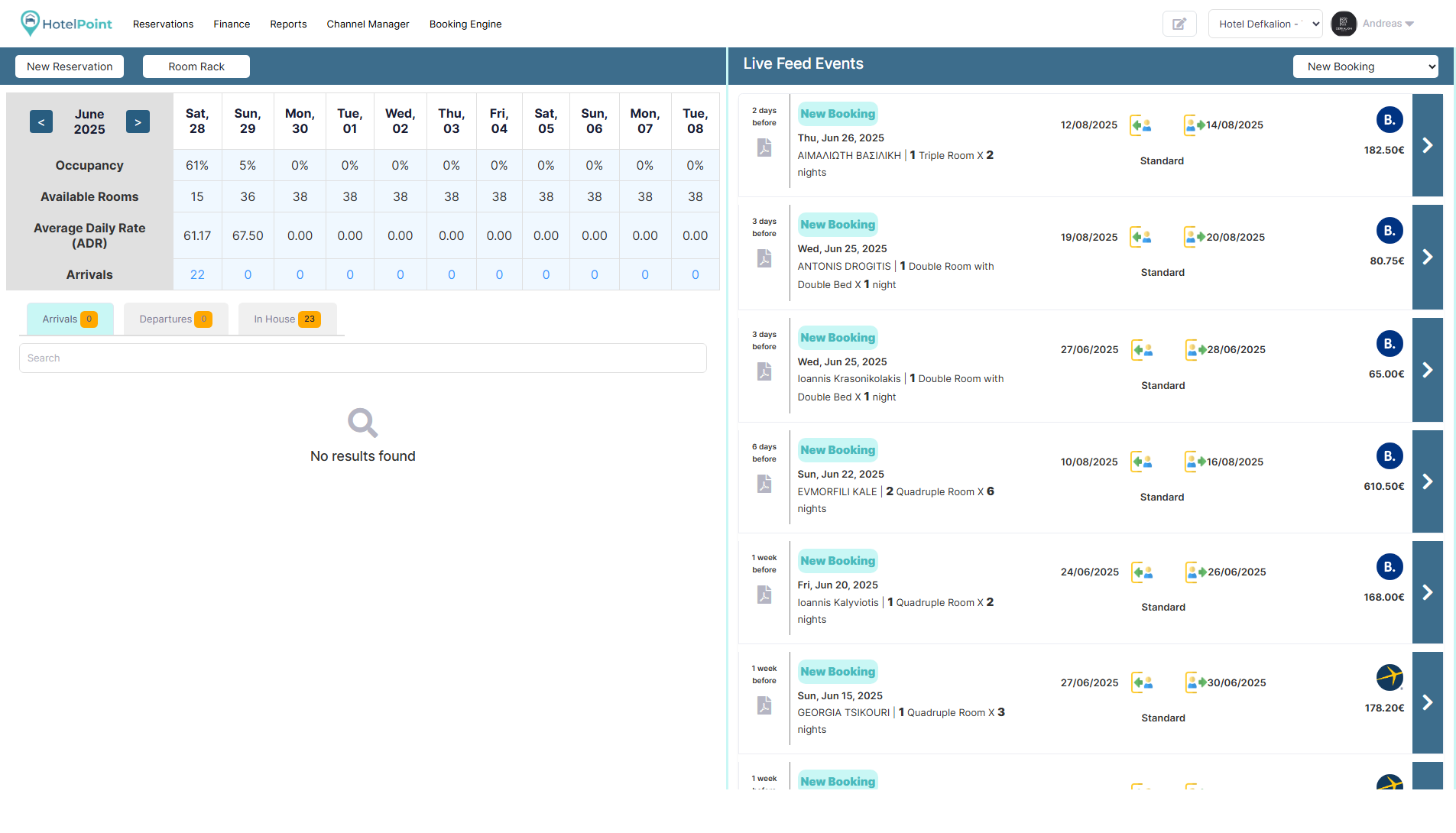The height and width of the screenshot is (833, 1456).
Task: Expand the 168.00€ booking chevron
Action: (1427, 592)
